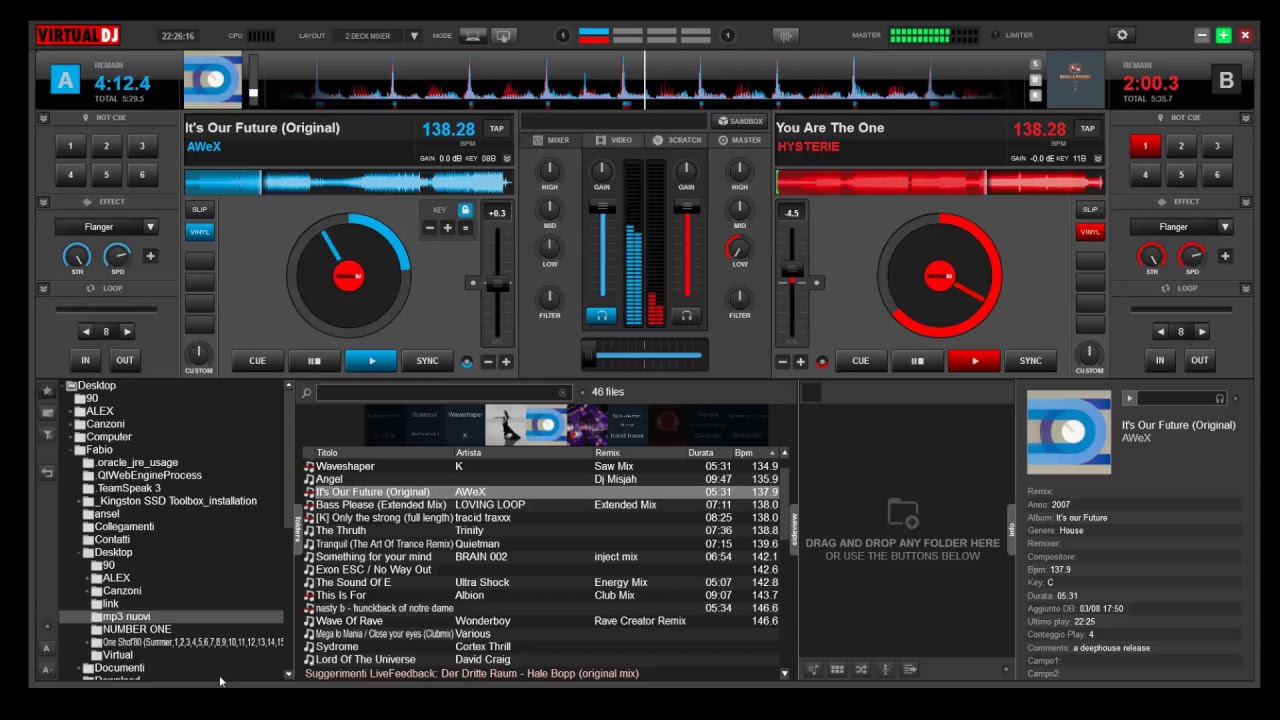Expand the Documenti folder in the tree
The width and height of the screenshot is (1280, 720).
tap(79, 669)
